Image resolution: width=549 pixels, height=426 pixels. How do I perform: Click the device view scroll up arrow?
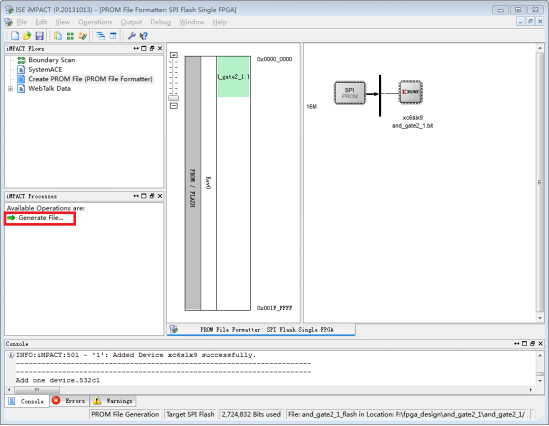(x=540, y=48)
